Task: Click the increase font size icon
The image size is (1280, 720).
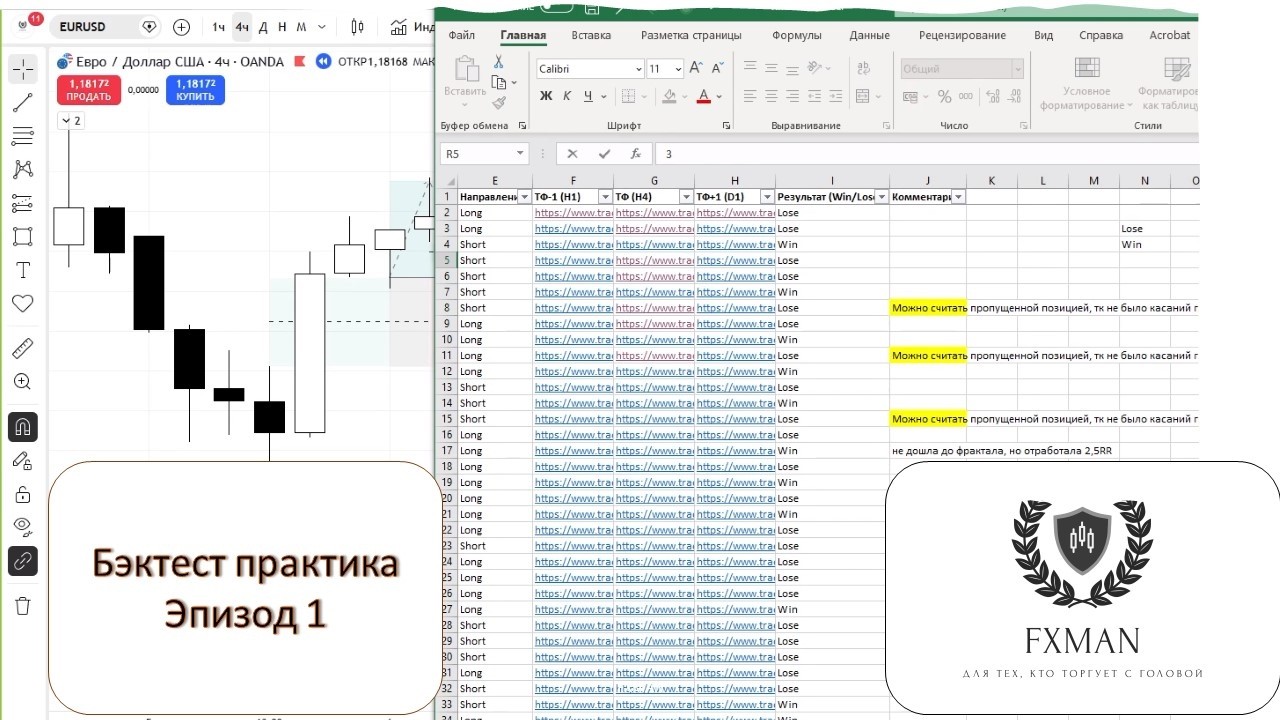Action: [696, 68]
